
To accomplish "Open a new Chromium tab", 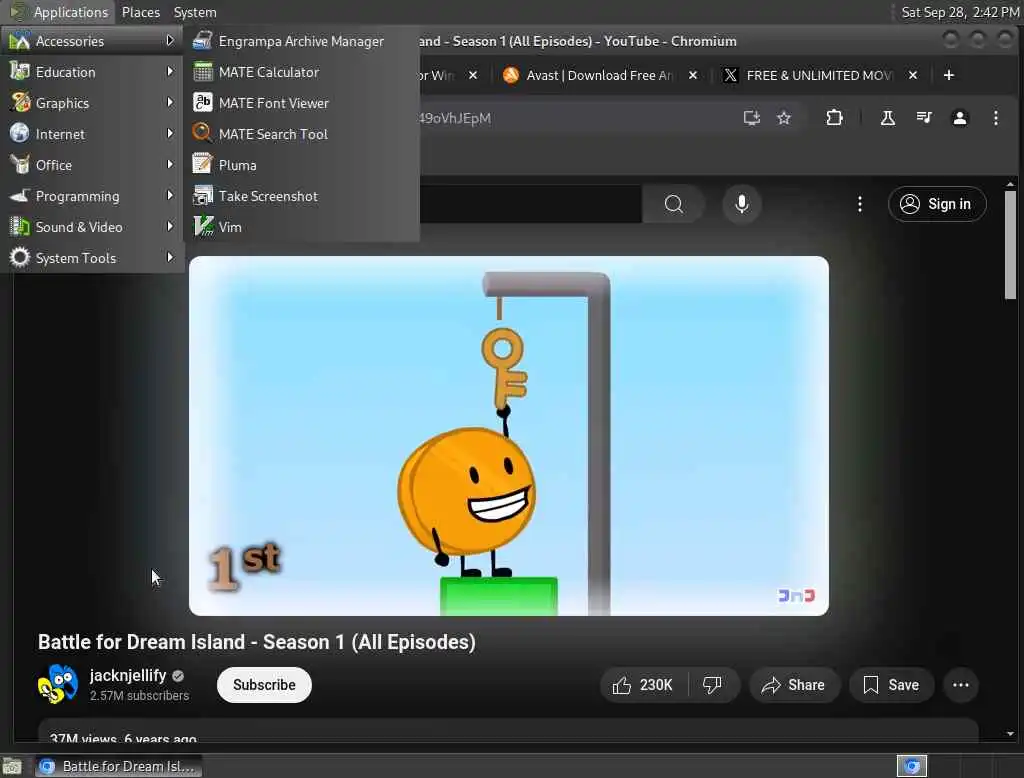I will coord(949,75).
